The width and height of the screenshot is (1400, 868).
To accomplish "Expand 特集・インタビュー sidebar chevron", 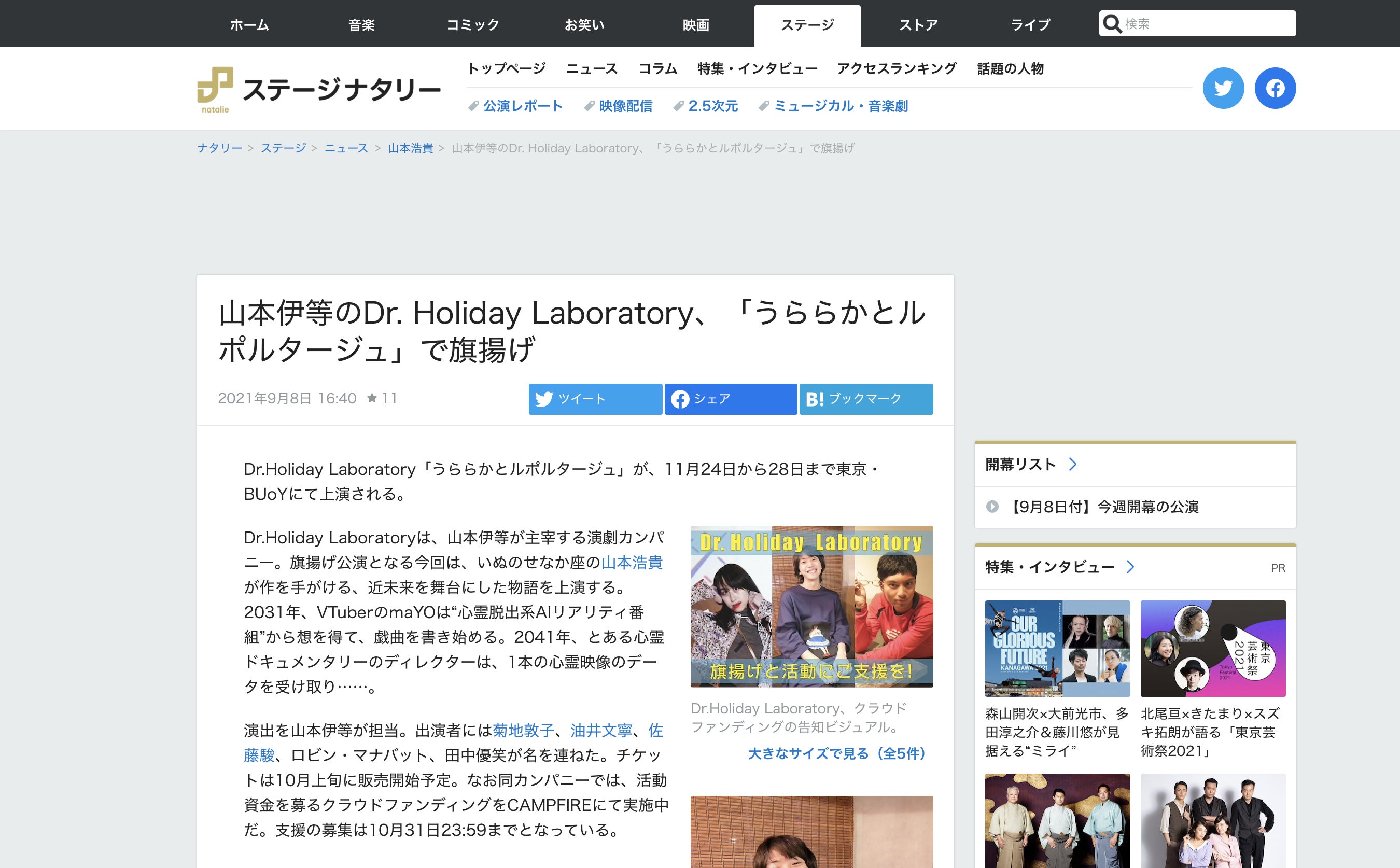I will (1130, 567).
